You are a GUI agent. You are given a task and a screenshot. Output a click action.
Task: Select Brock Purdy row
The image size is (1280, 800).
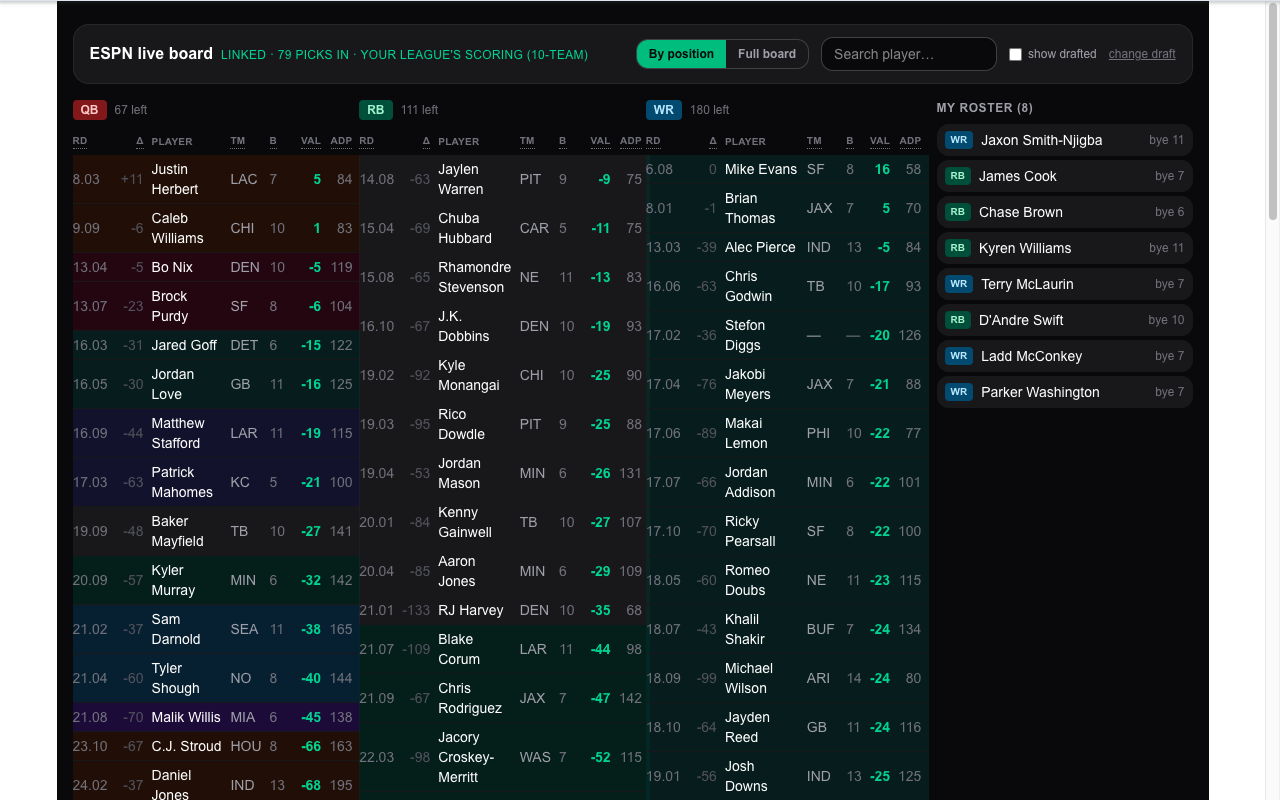pos(216,306)
